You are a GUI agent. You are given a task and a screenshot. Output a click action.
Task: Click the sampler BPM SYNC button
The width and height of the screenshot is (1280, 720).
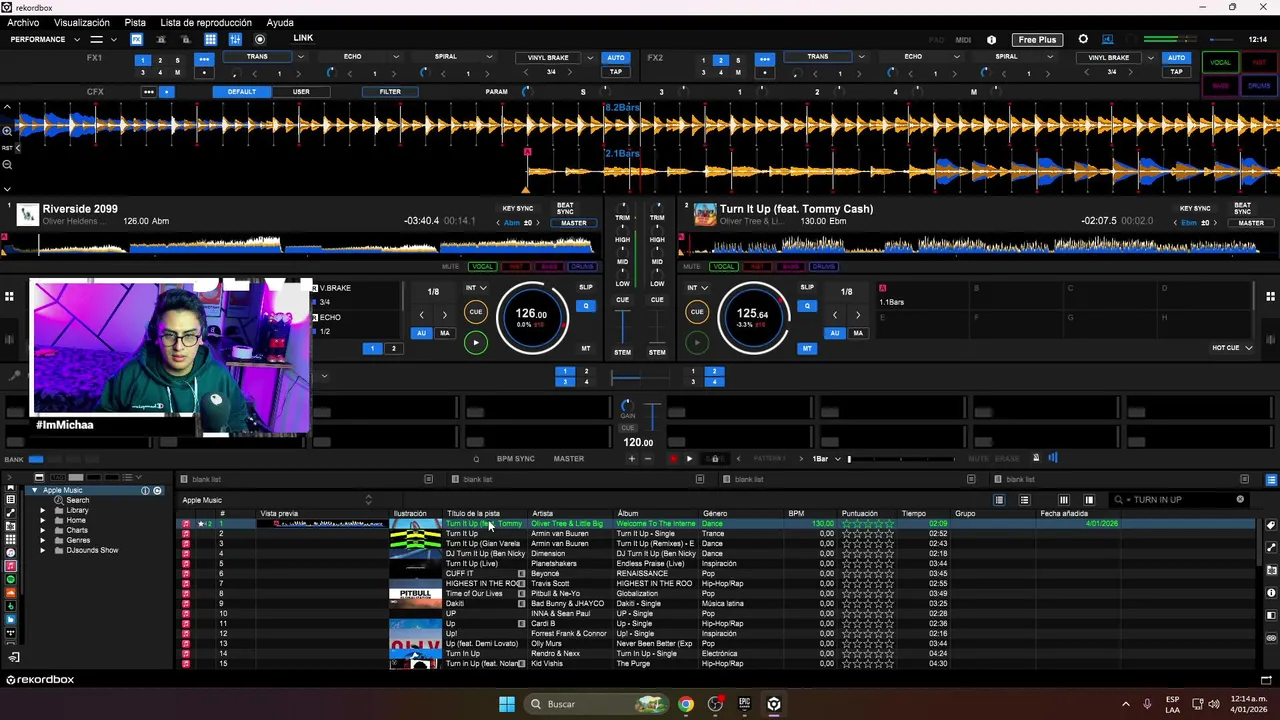[516, 459]
